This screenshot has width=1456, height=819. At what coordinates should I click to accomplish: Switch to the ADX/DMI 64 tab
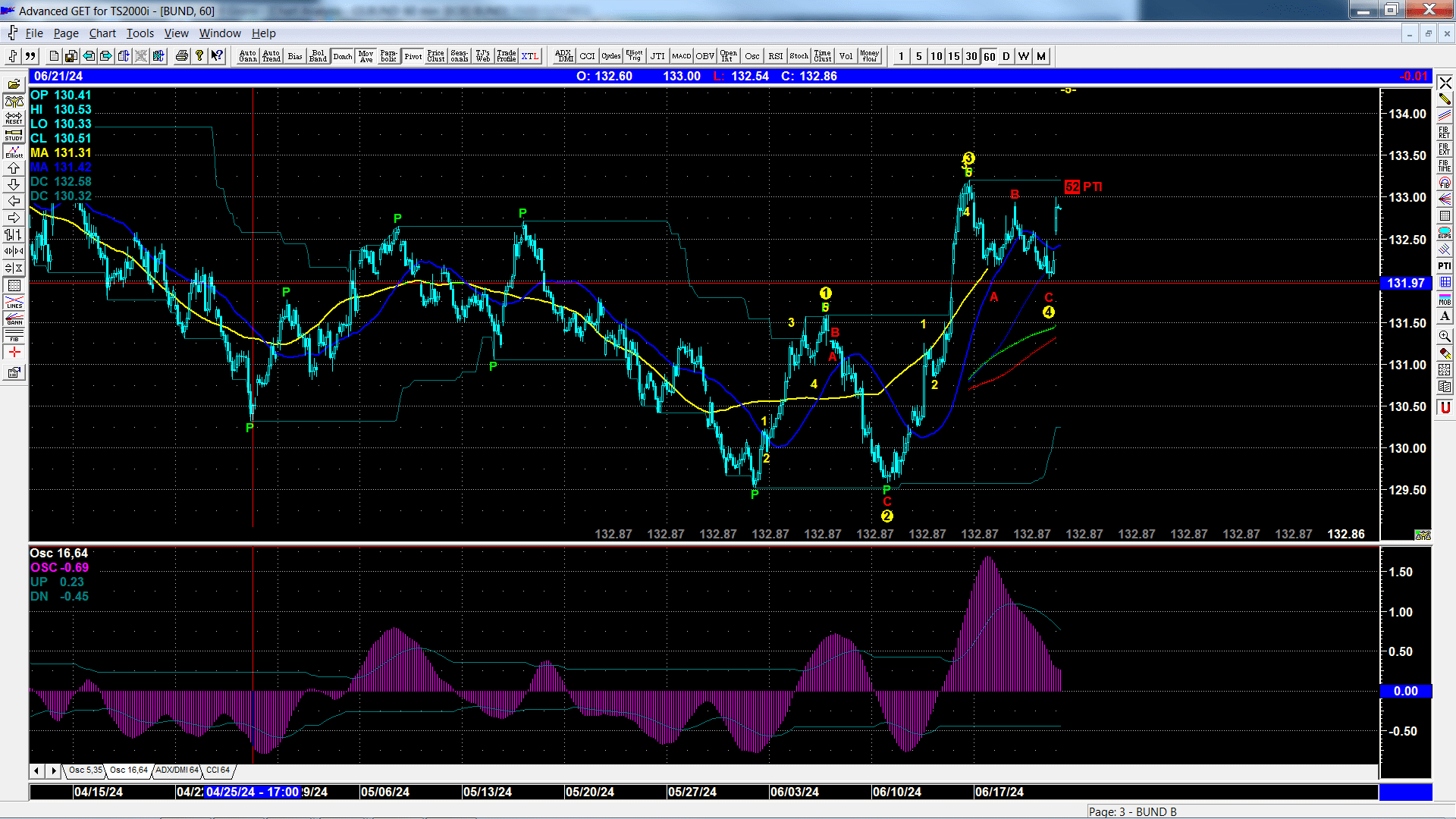point(177,770)
